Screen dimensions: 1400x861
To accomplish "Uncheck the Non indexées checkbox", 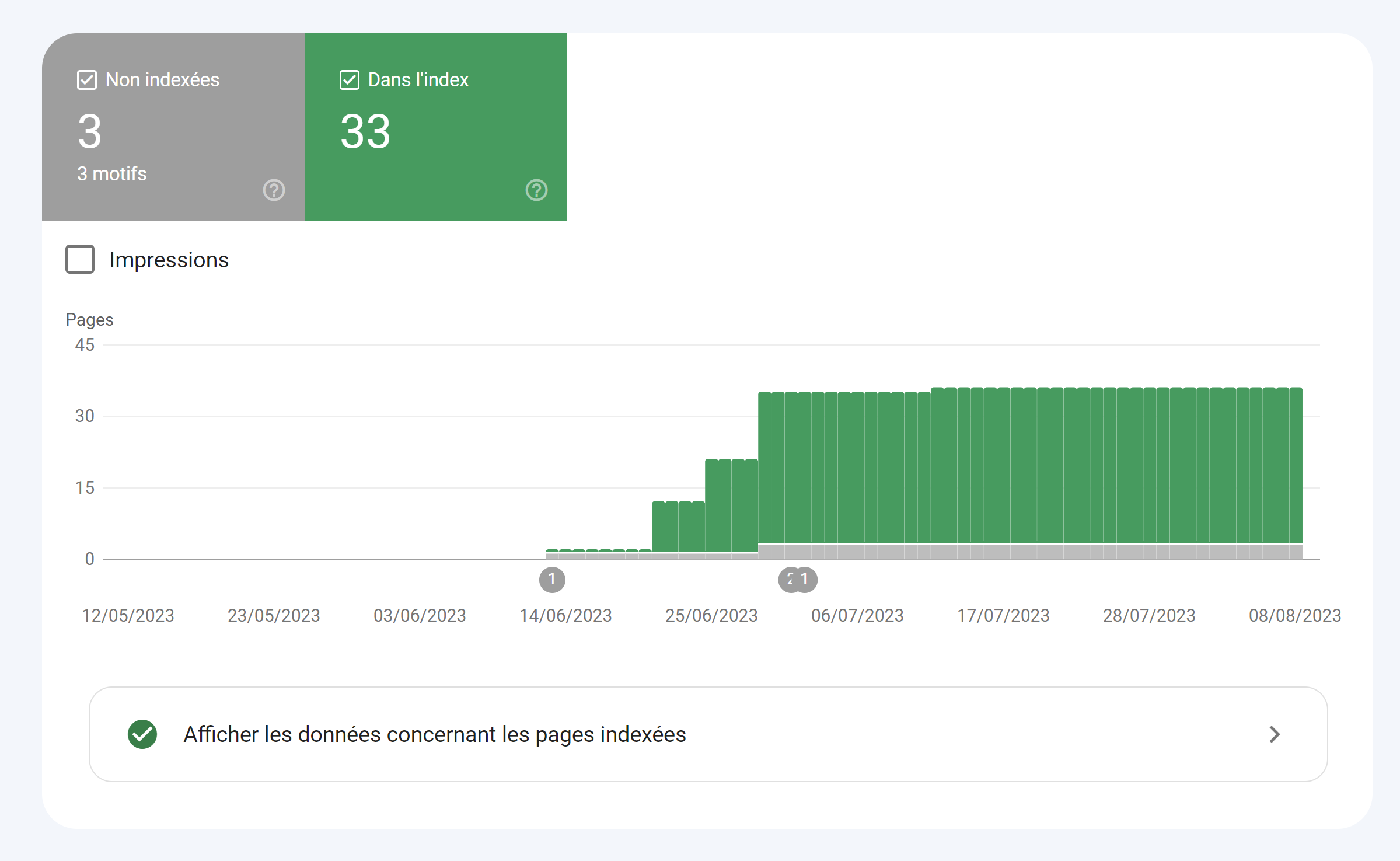I will click(87, 80).
